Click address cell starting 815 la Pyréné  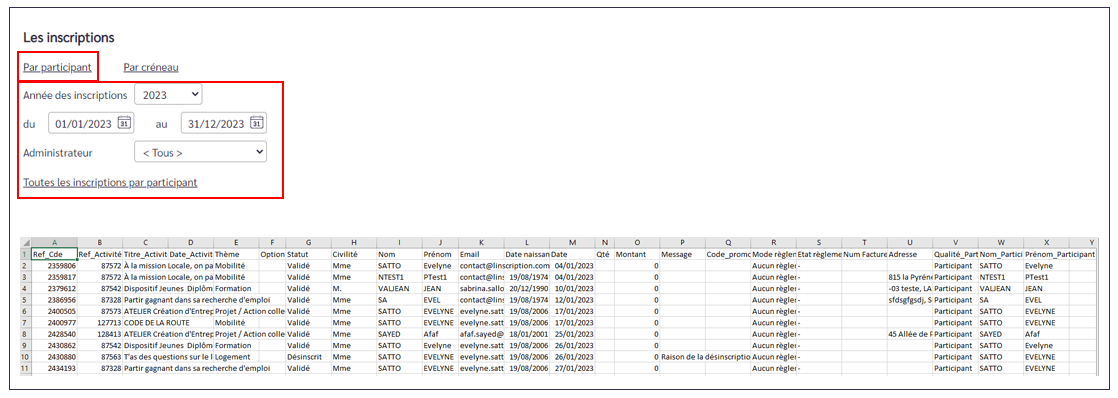[910, 276]
